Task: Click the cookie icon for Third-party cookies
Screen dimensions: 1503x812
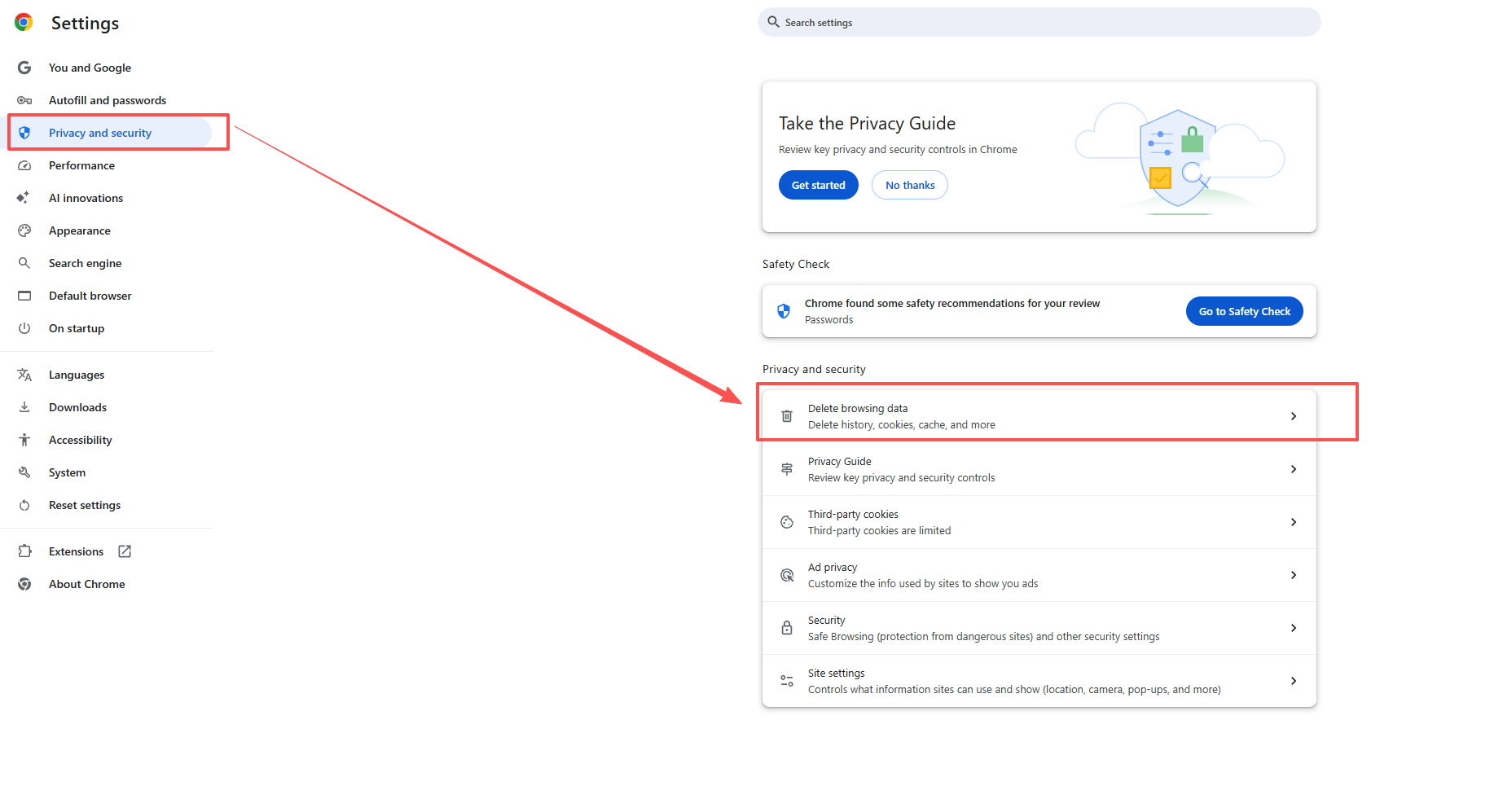Action: (x=787, y=522)
